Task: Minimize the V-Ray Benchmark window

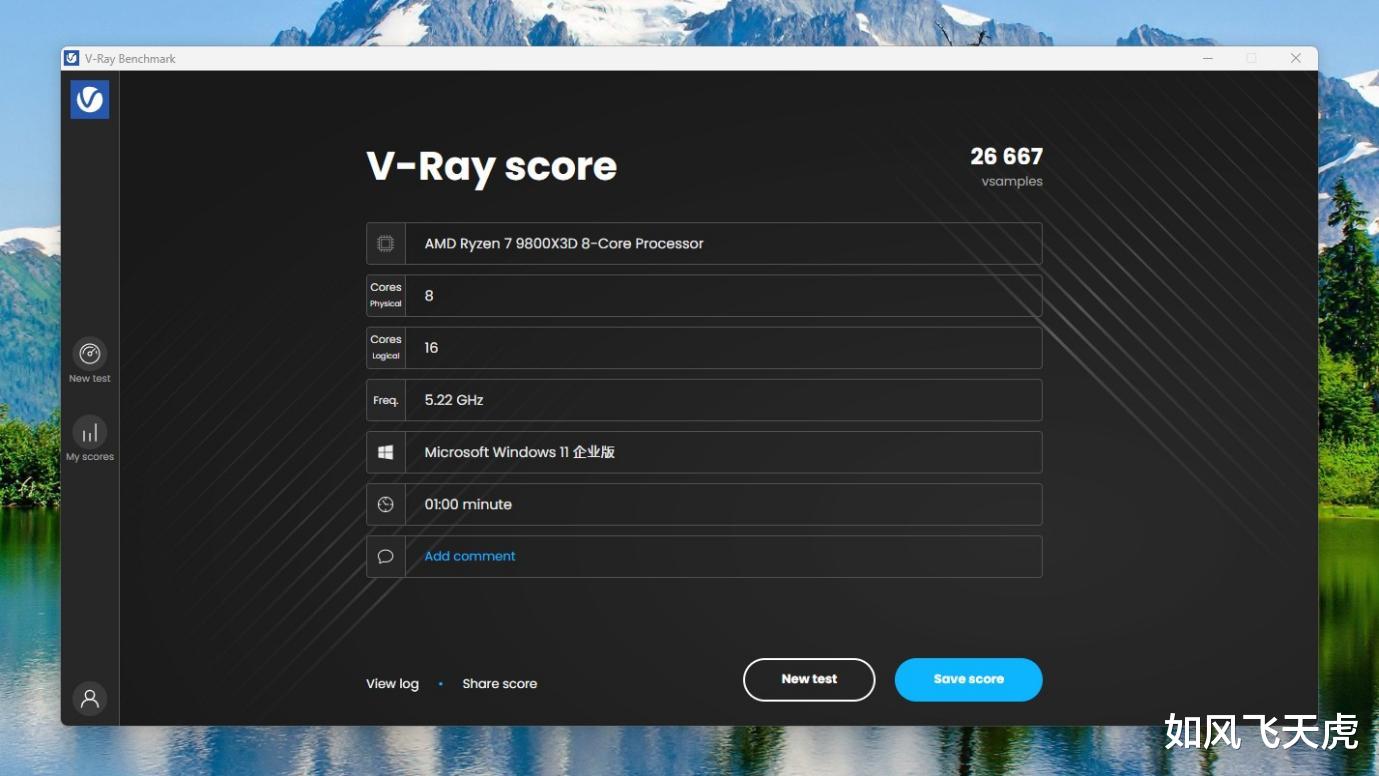Action: click(1207, 58)
